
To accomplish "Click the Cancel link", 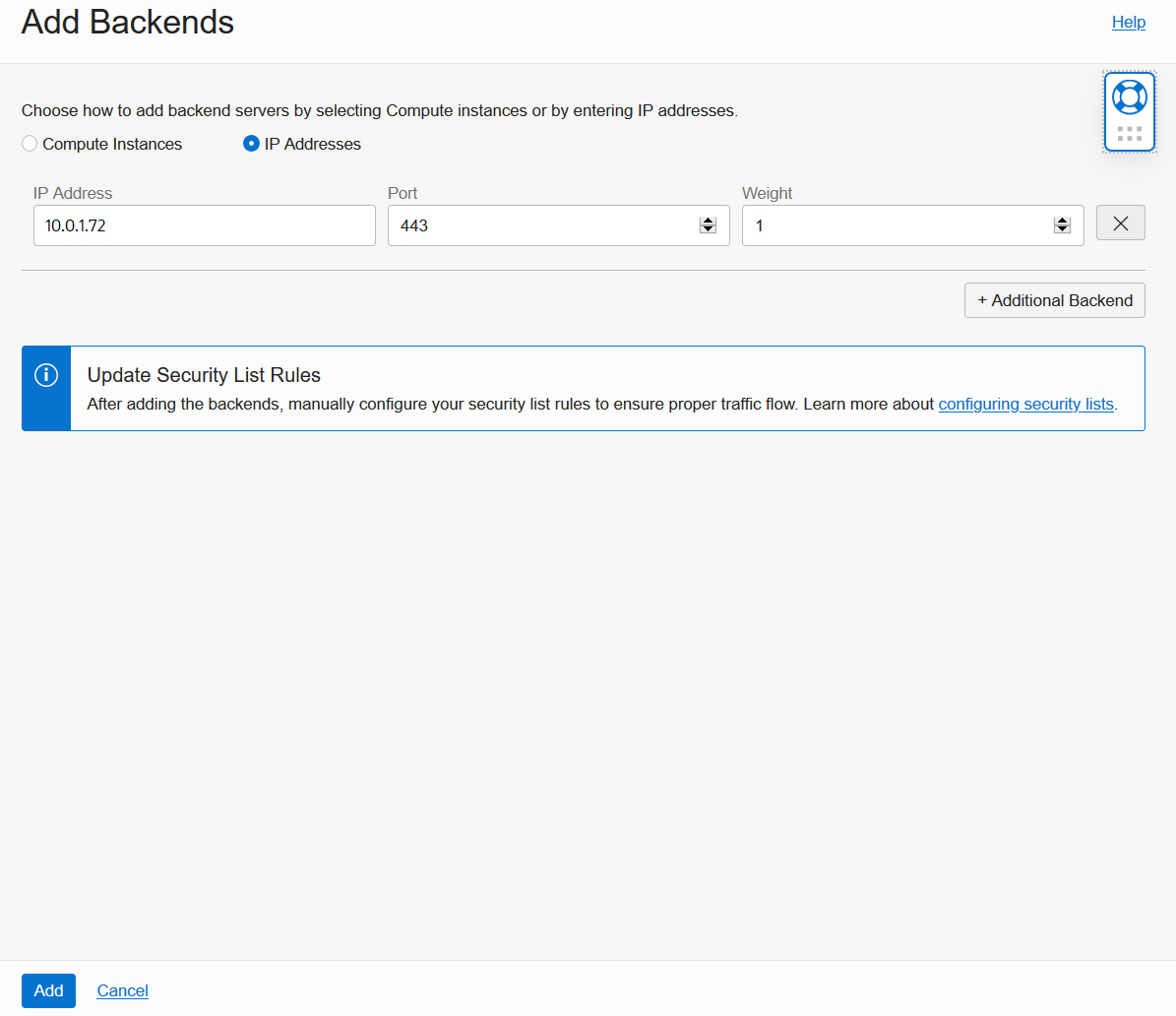I will coord(122,990).
